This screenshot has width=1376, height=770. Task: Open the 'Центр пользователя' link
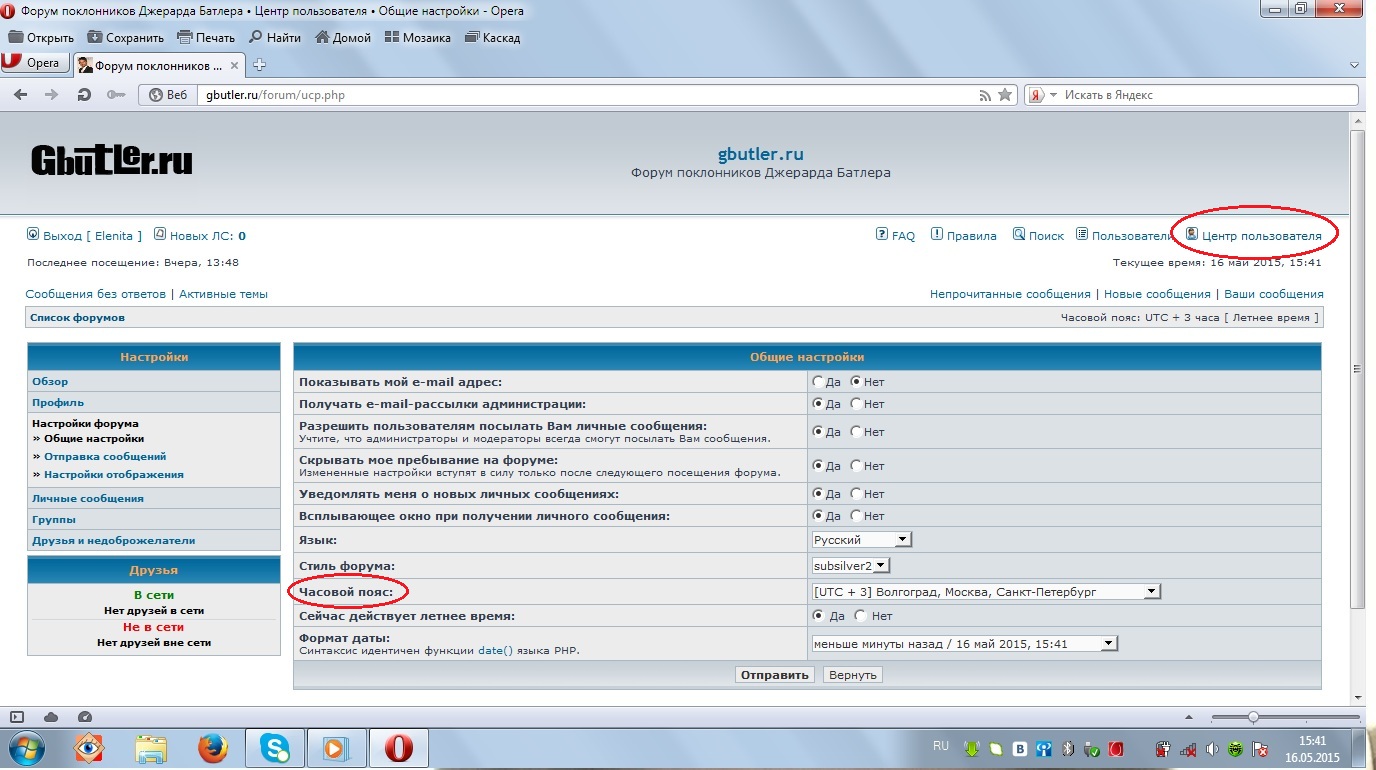(1261, 236)
